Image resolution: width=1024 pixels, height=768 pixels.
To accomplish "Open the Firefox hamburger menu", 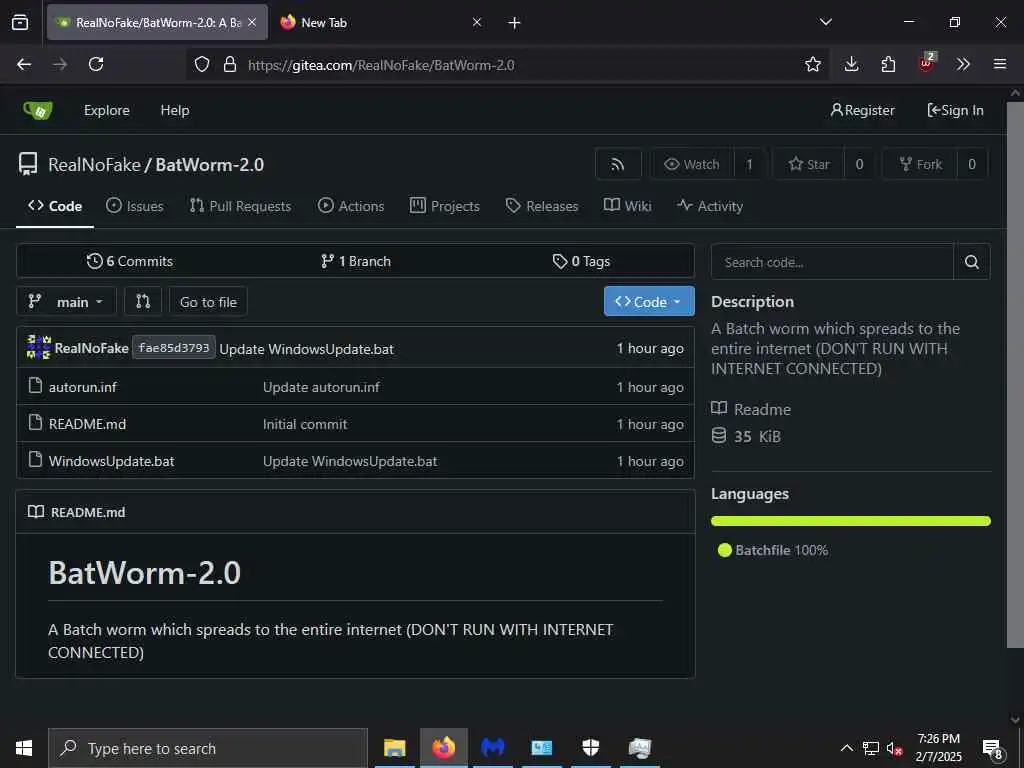I will pyautogui.click(x=1000, y=64).
